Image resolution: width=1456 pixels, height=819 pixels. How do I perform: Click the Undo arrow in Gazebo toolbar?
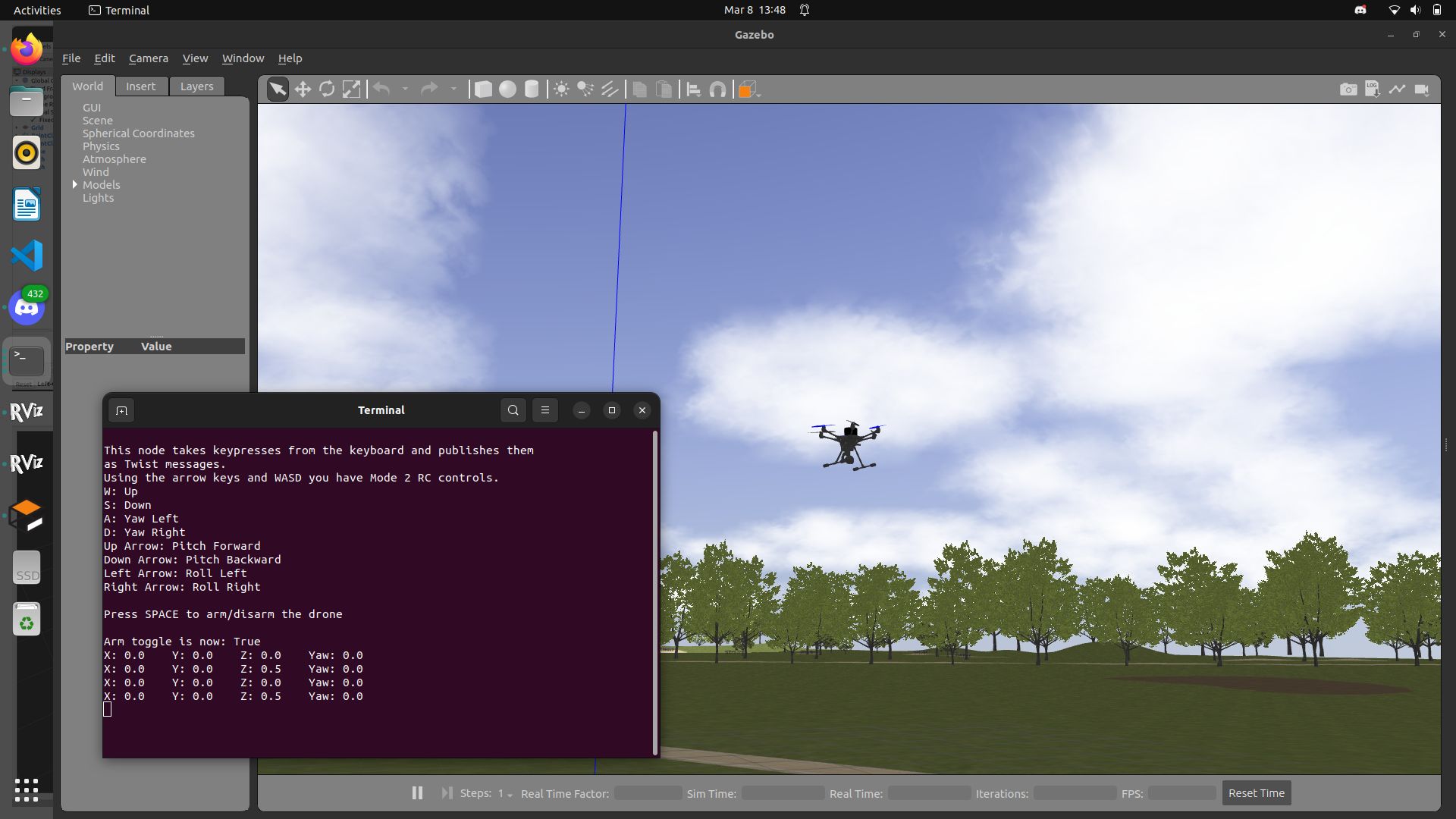pyautogui.click(x=381, y=89)
